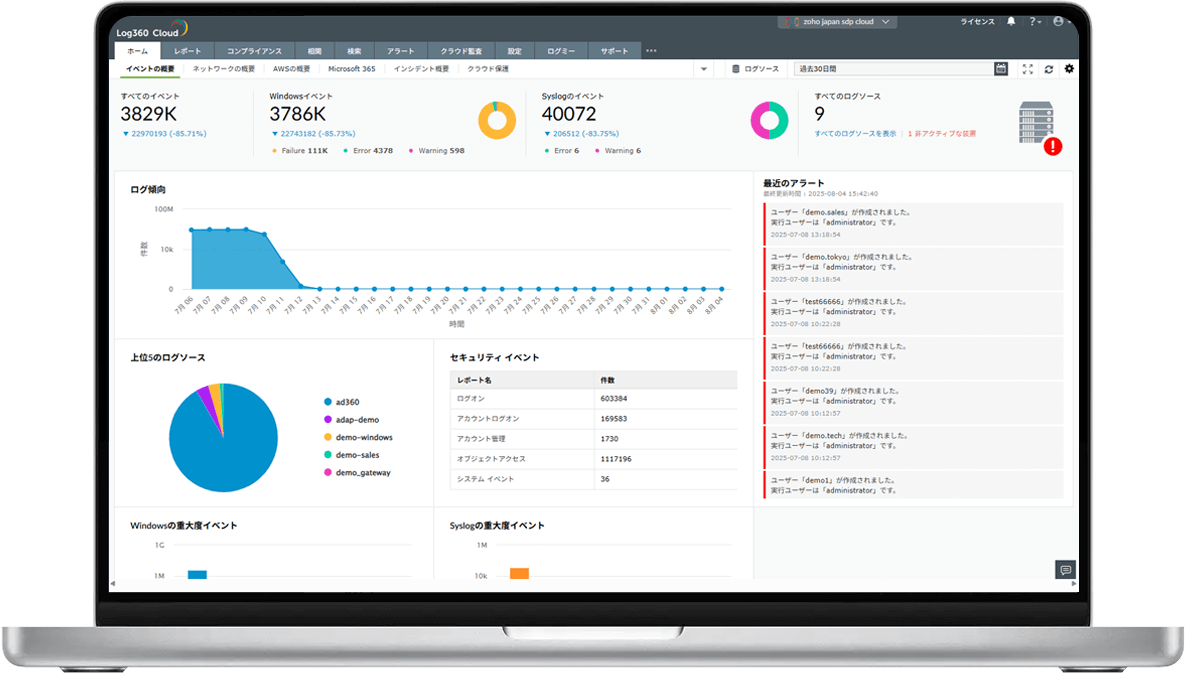
Task: Select the Microsoft 365 sub-tab
Action: tap(352, 69)
